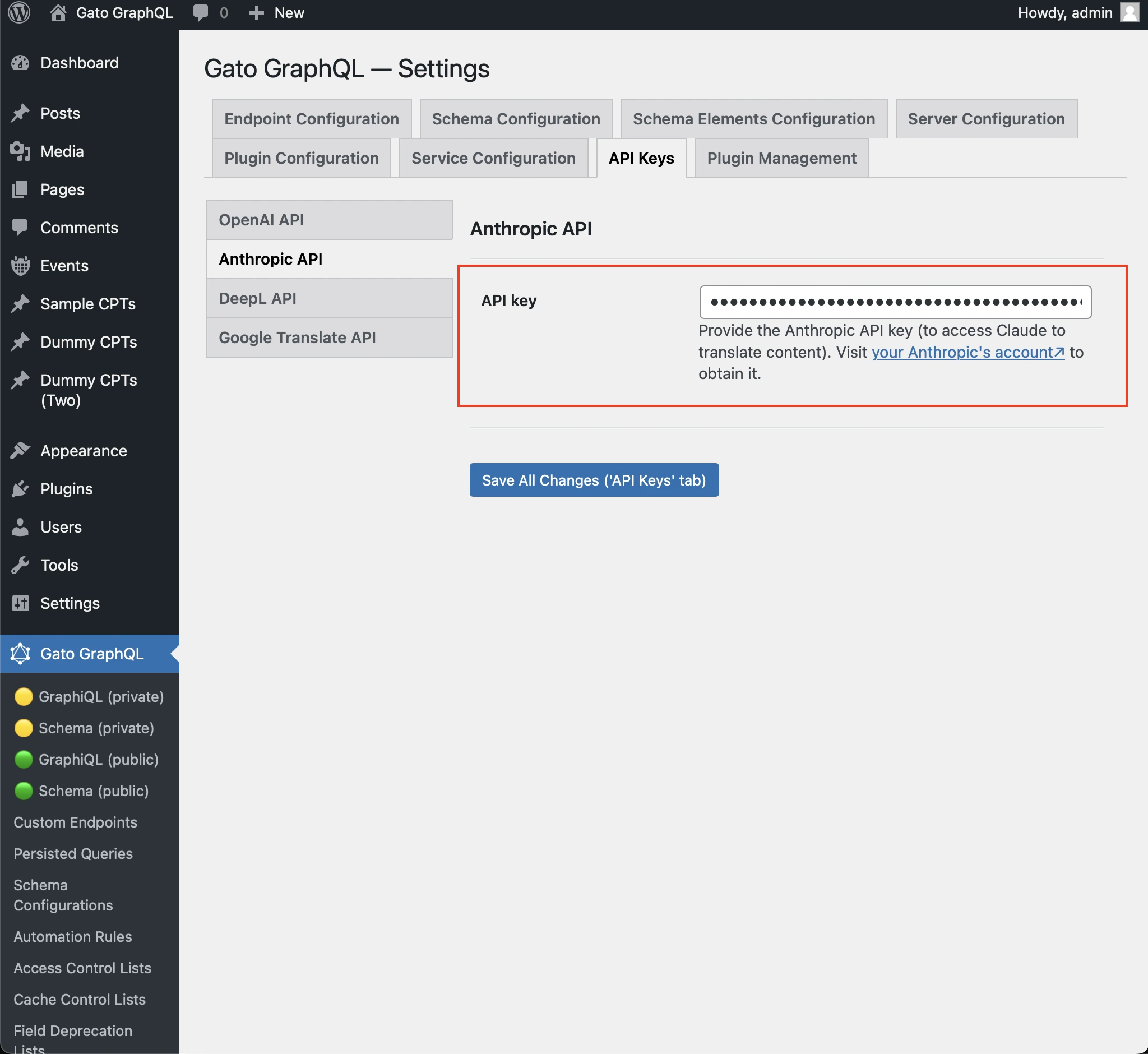Open Field Deprecation Lists submenu

point(72,1039)
